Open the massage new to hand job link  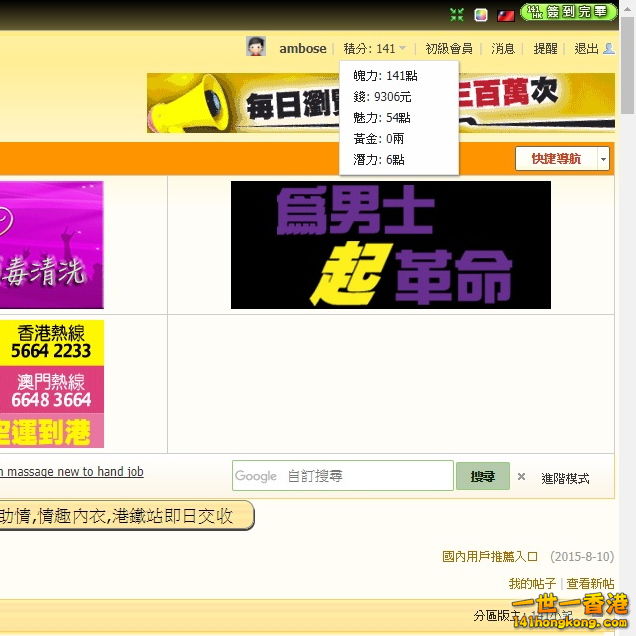[x=71, y=472]
